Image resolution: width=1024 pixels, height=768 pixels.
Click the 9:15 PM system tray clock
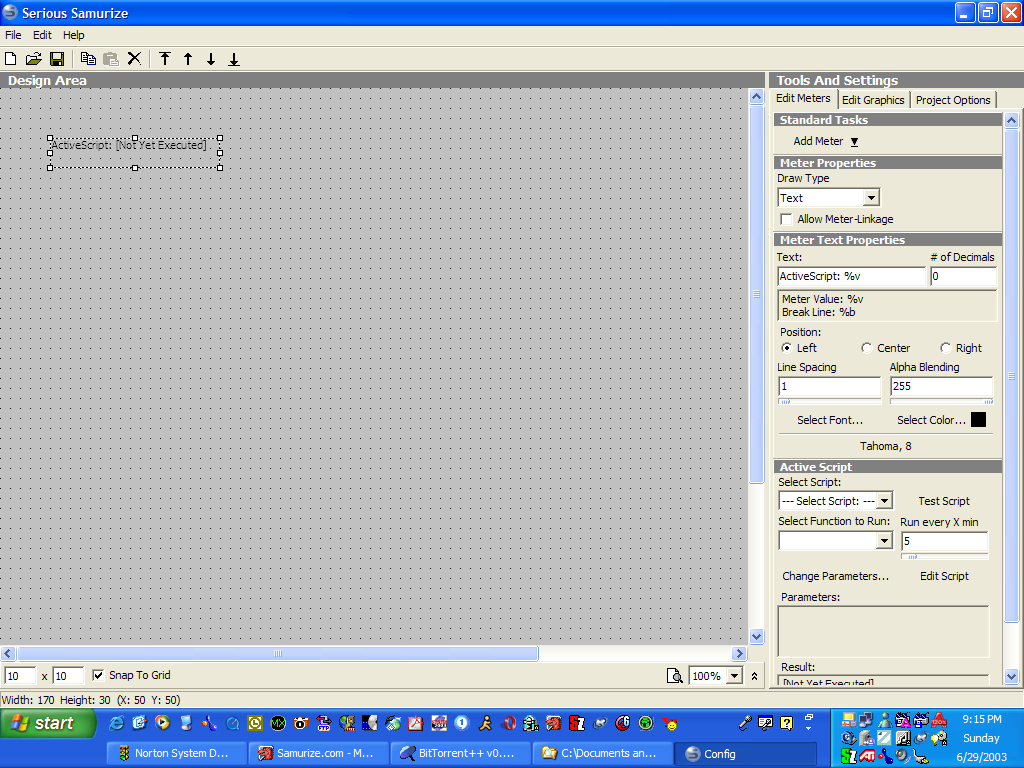(982, 719)
